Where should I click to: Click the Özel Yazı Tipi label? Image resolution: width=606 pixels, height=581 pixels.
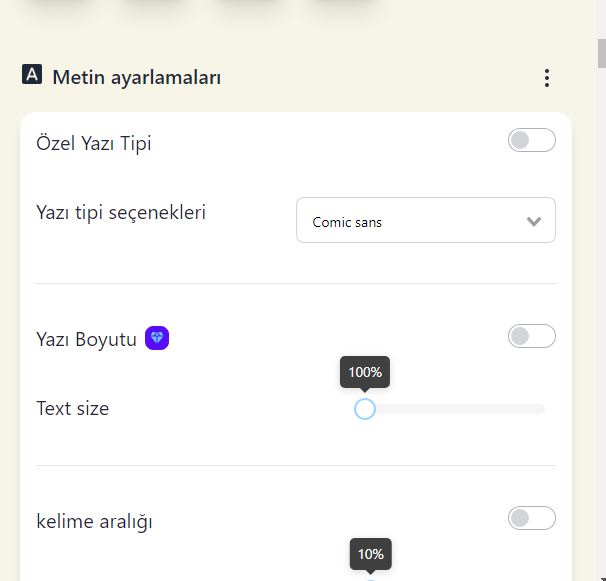click(94, 143)
